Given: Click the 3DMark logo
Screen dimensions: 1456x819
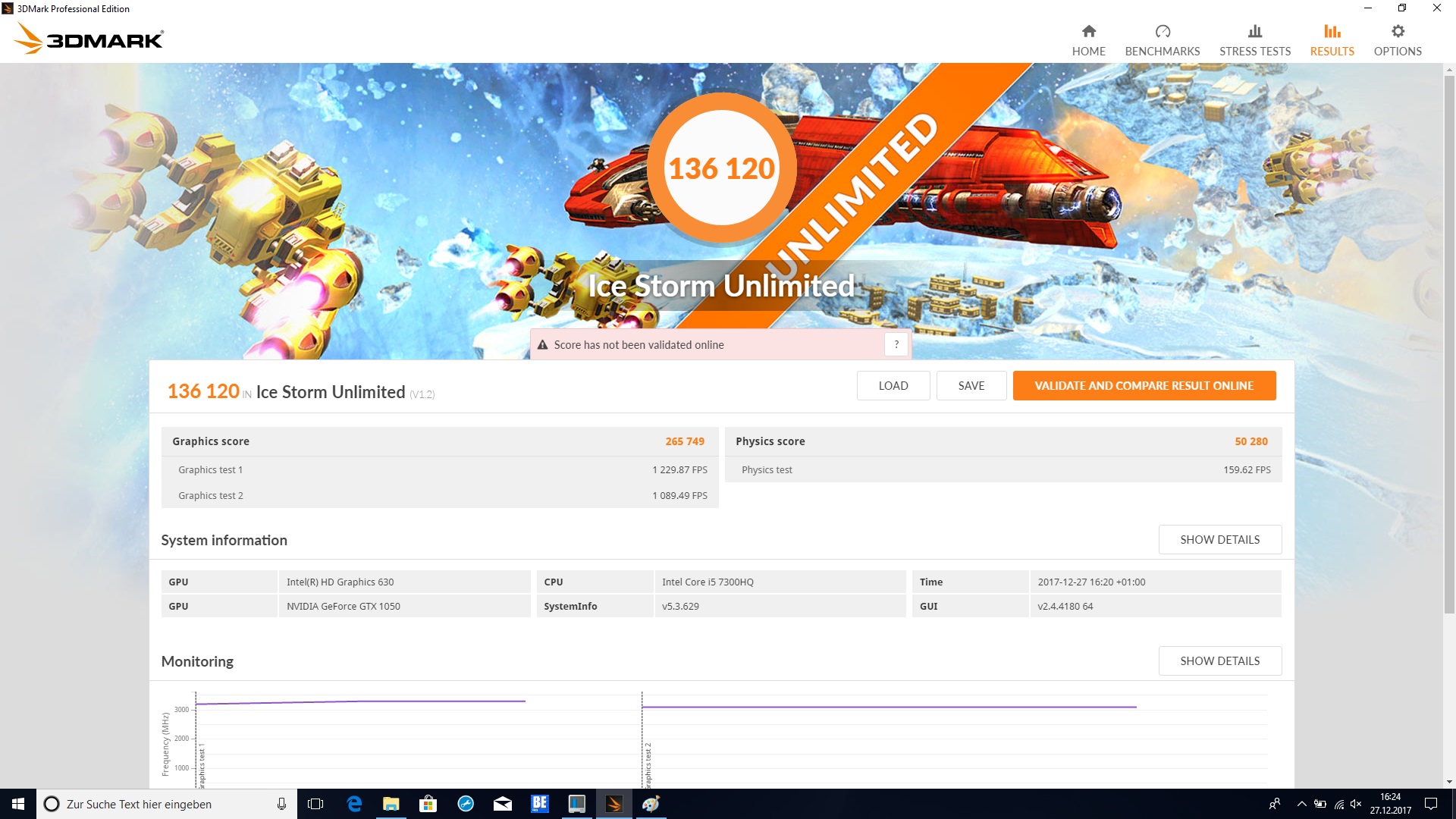Looking at the screenshot, I should pyautogui.click(x=89, y=39).
